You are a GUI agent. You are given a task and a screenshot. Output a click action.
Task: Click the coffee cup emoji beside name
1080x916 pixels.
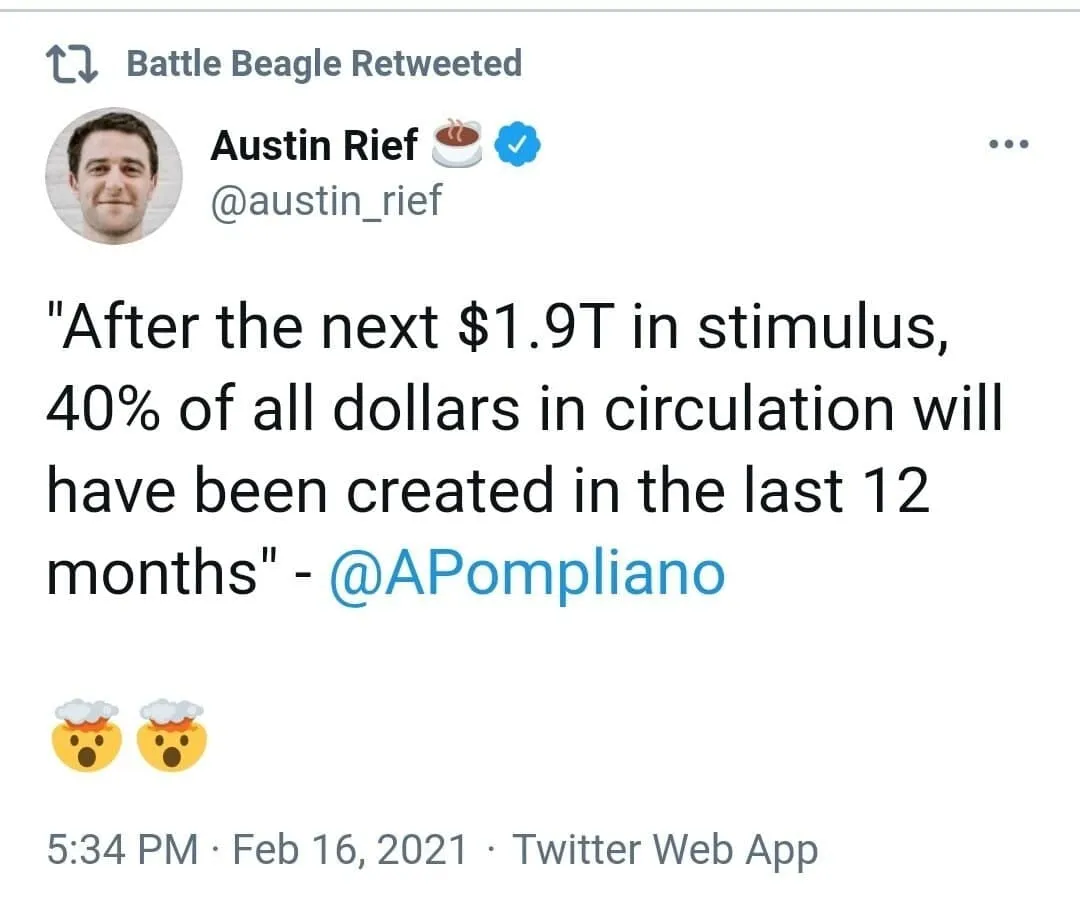457,143
